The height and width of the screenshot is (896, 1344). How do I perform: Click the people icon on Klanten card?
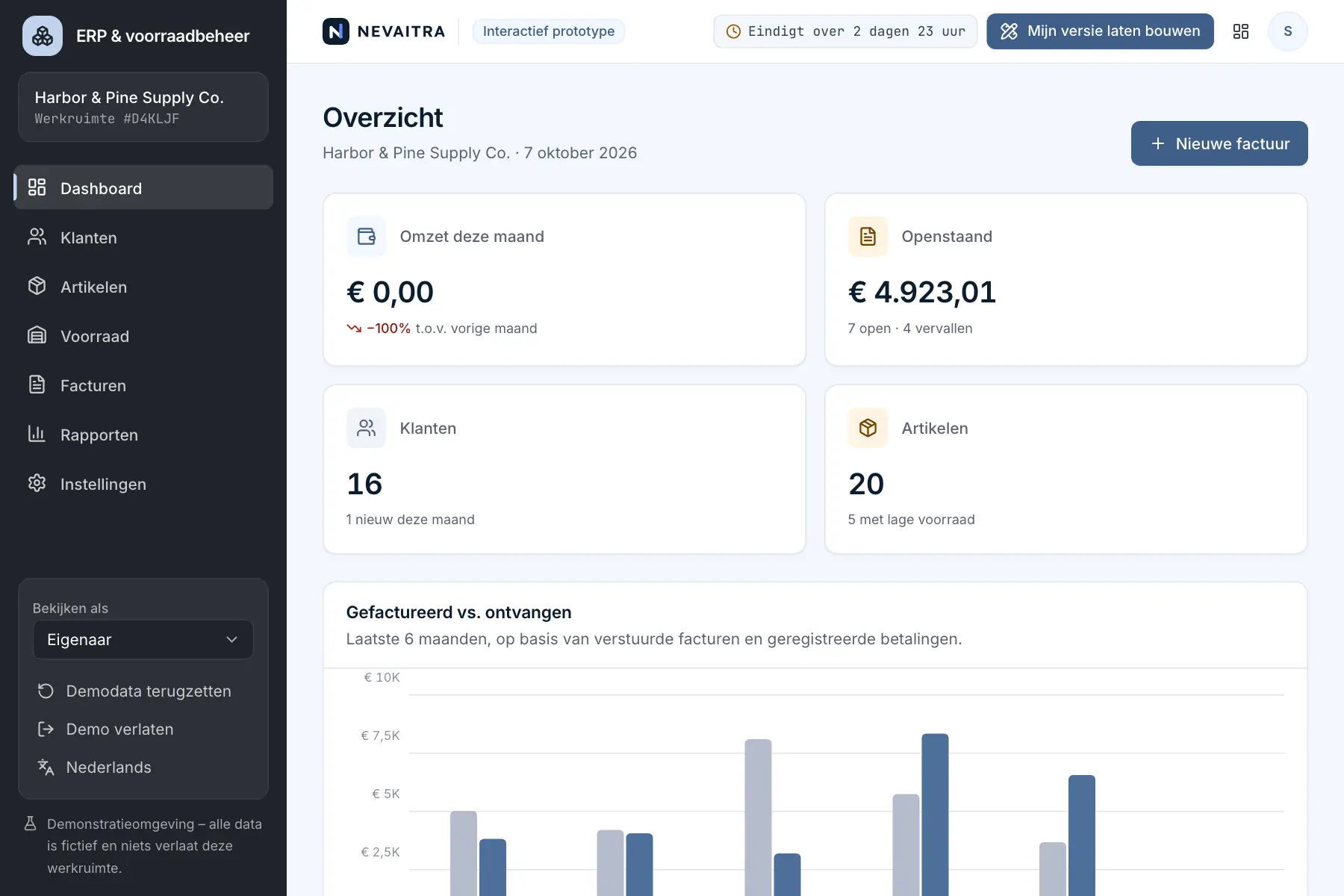coord(367,428)
